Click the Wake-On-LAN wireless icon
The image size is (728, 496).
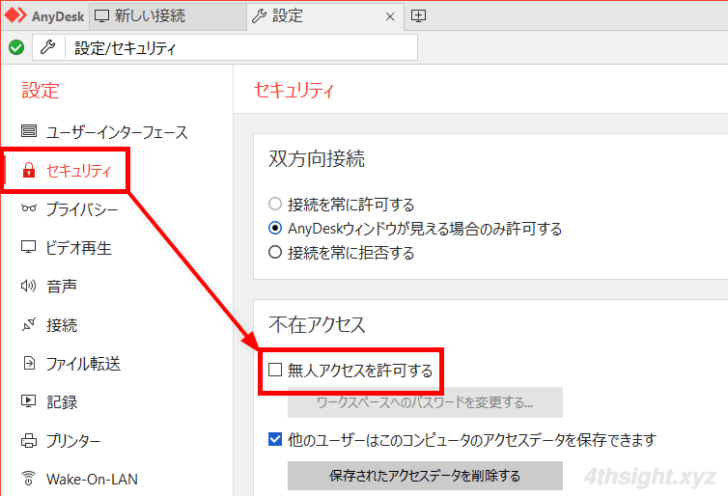28,478
